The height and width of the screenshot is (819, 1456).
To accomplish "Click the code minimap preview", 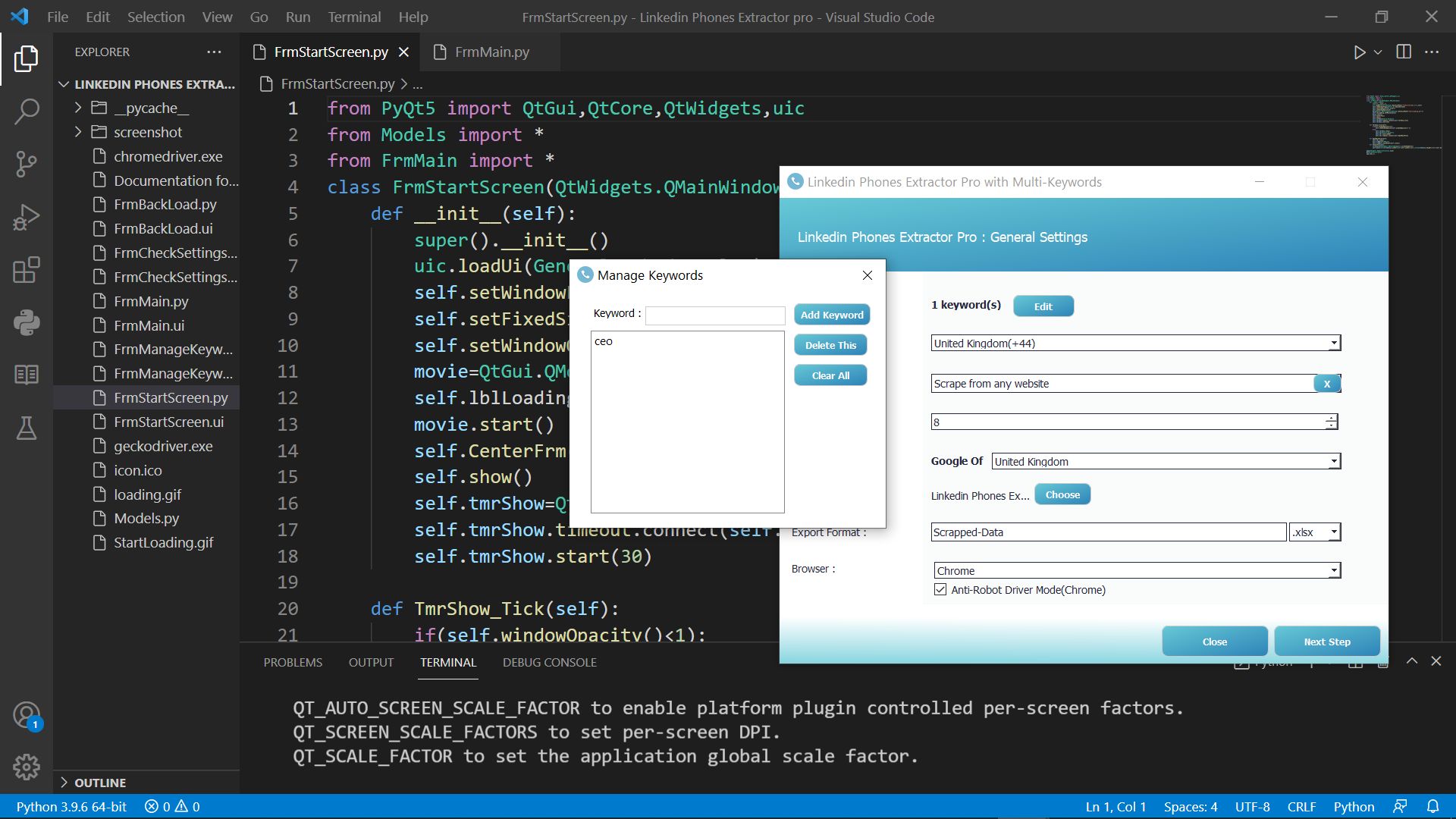I will [x=1403, y=125].
